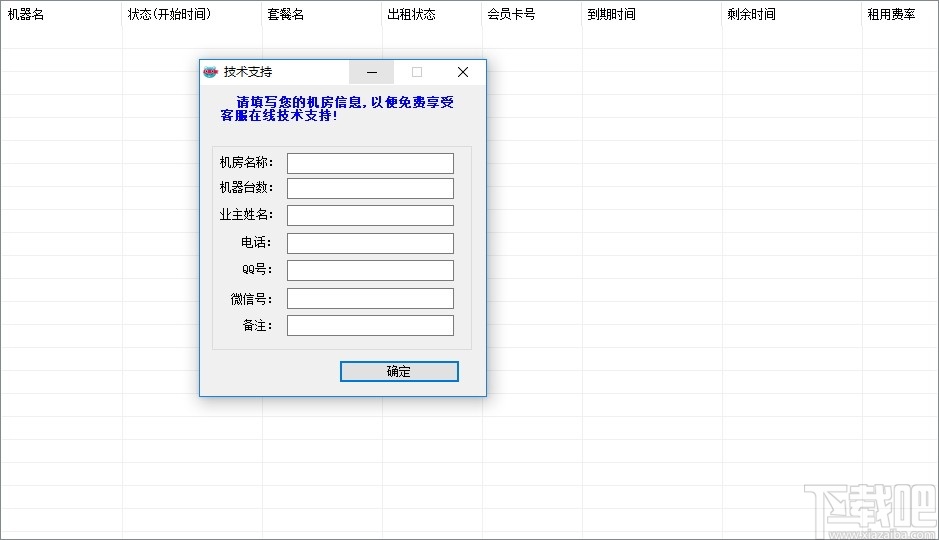Viewport: 939px width, 540px height.
Task: Click the 到期时间 column header
Action: [x=652, y=14]
